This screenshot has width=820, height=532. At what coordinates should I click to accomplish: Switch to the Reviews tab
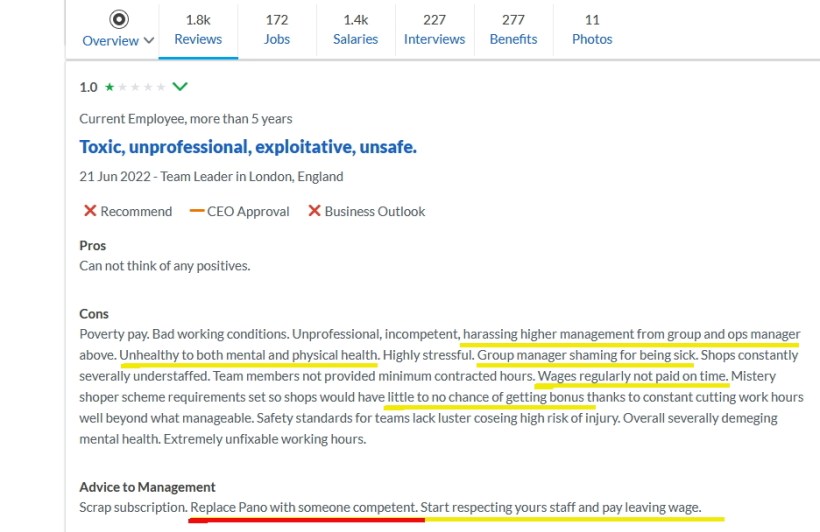pyautogui.click(x=198, y=29)
